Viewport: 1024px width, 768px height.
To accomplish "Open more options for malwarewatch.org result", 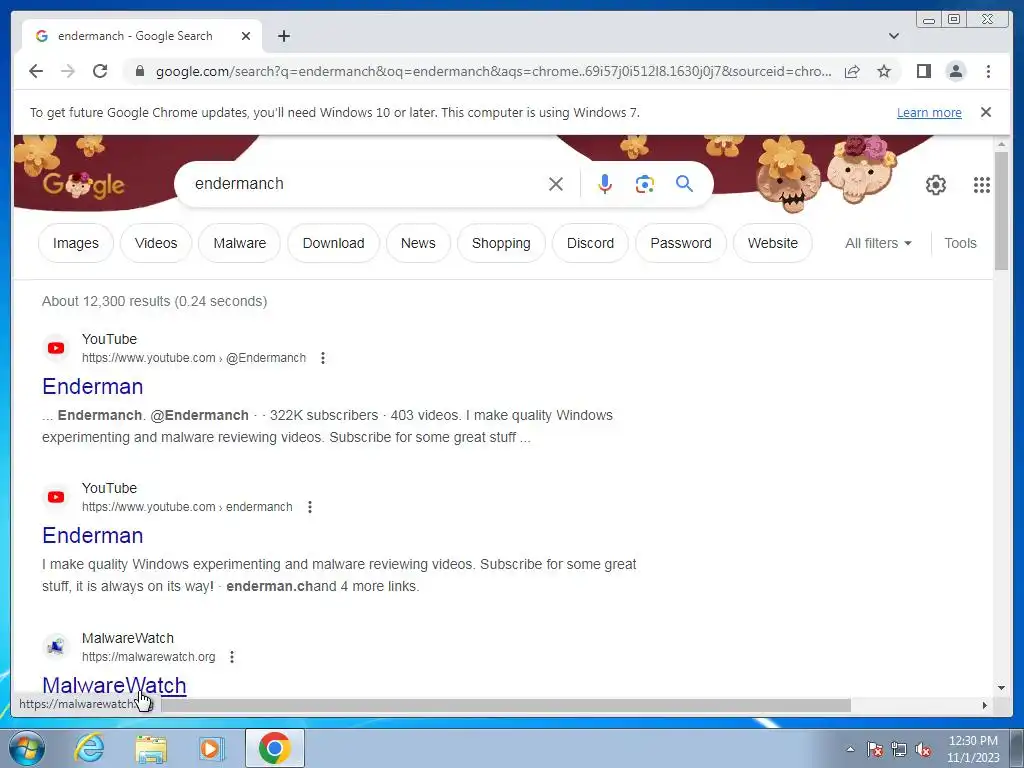I will tap(232, 656).
